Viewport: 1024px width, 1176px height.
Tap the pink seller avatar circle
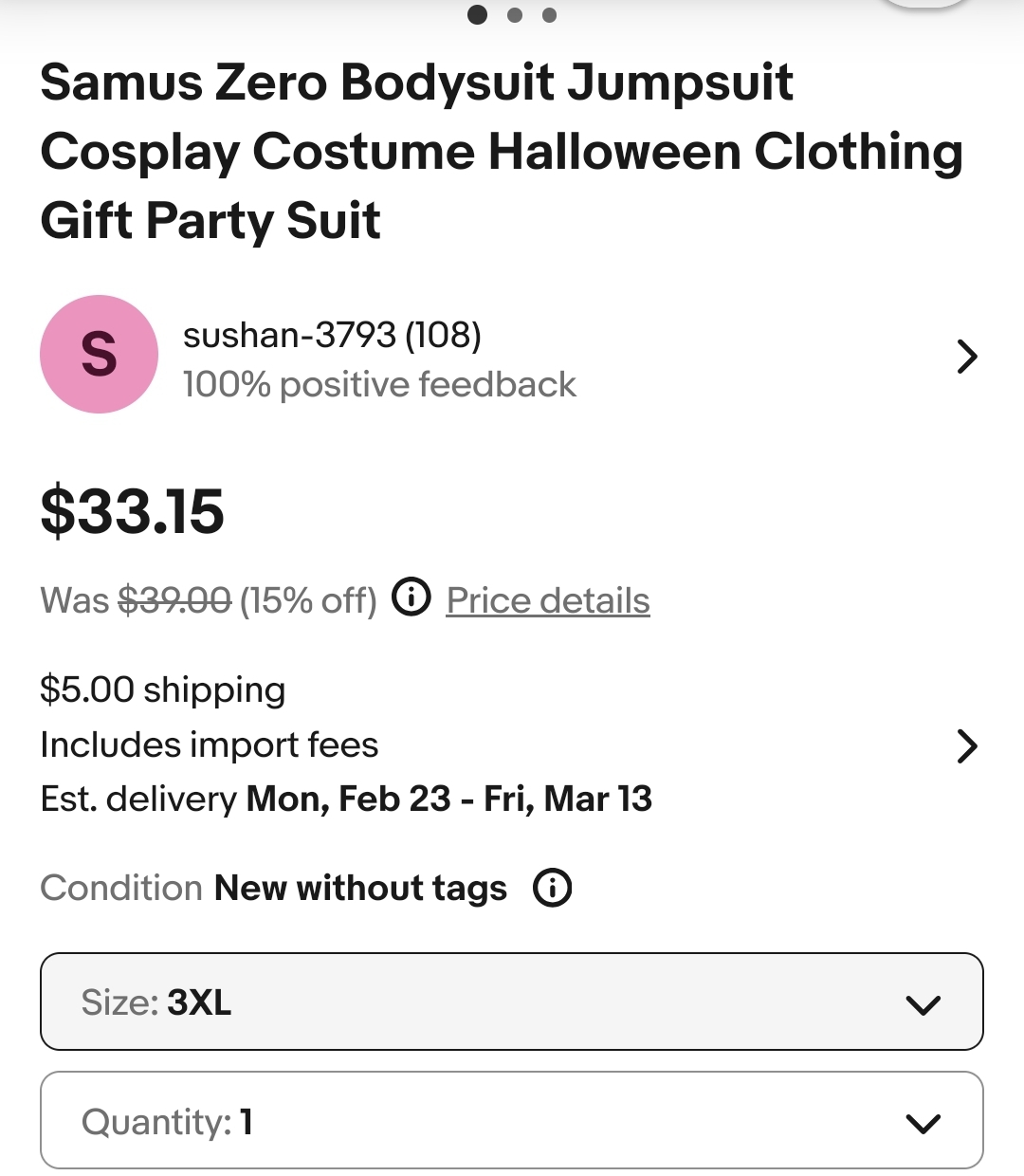pyautogui.click(x=99, y=355)
